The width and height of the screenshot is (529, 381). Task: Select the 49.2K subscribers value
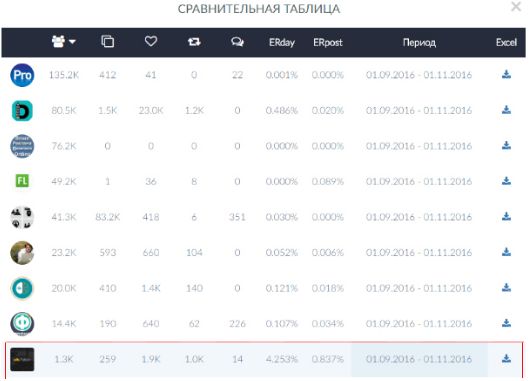(x=64, y=182)
